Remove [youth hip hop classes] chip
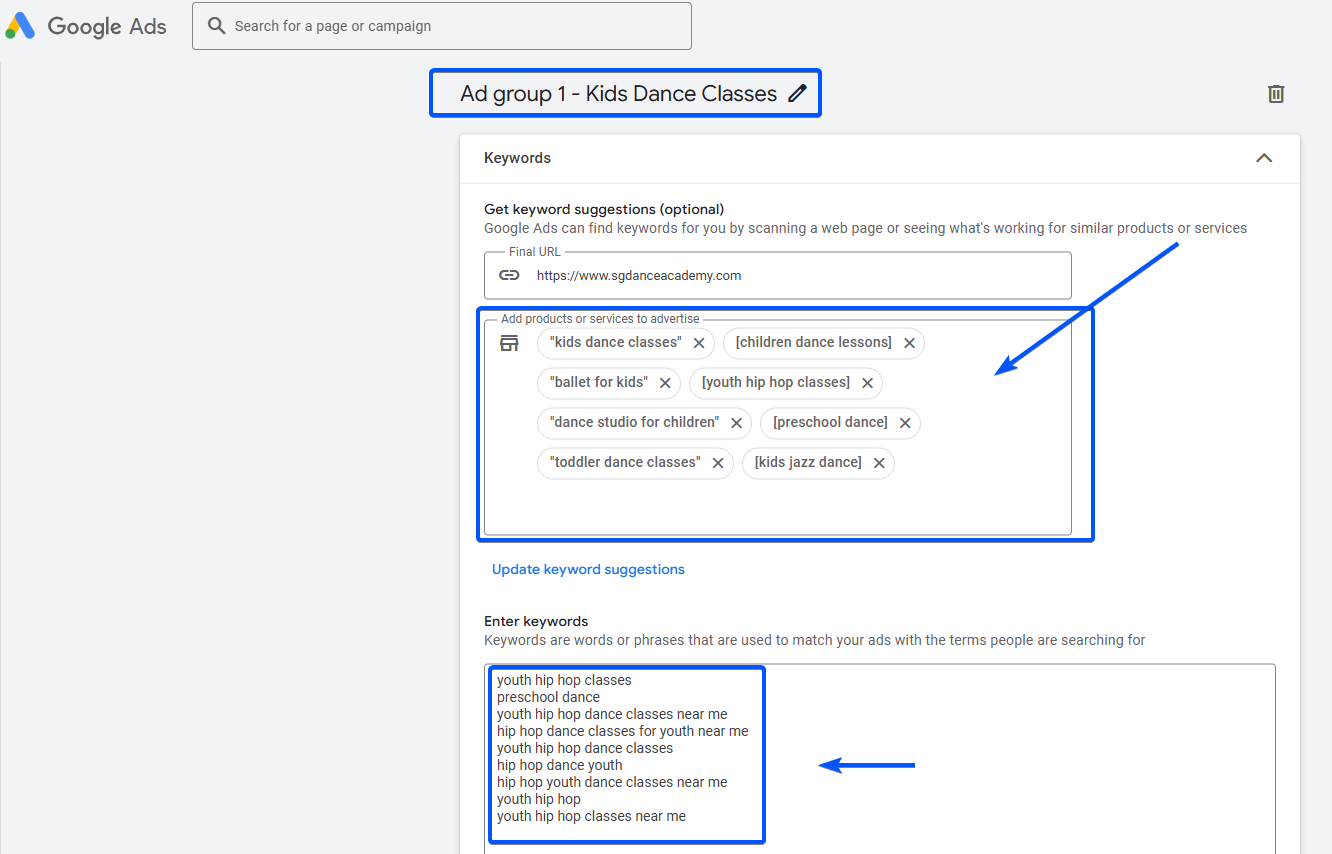 pos(867,383)
